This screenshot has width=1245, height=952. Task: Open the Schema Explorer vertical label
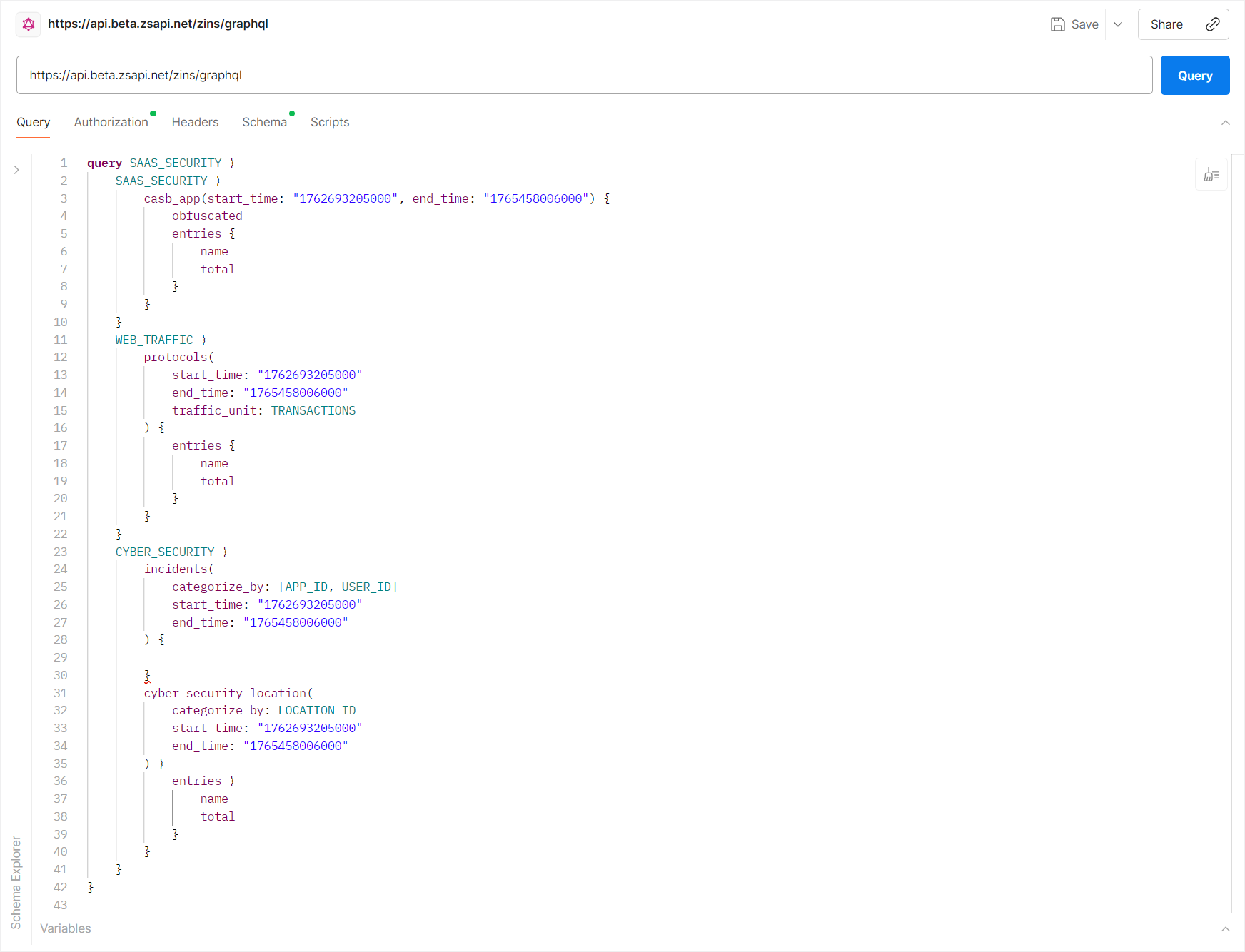tap(16, 882)
